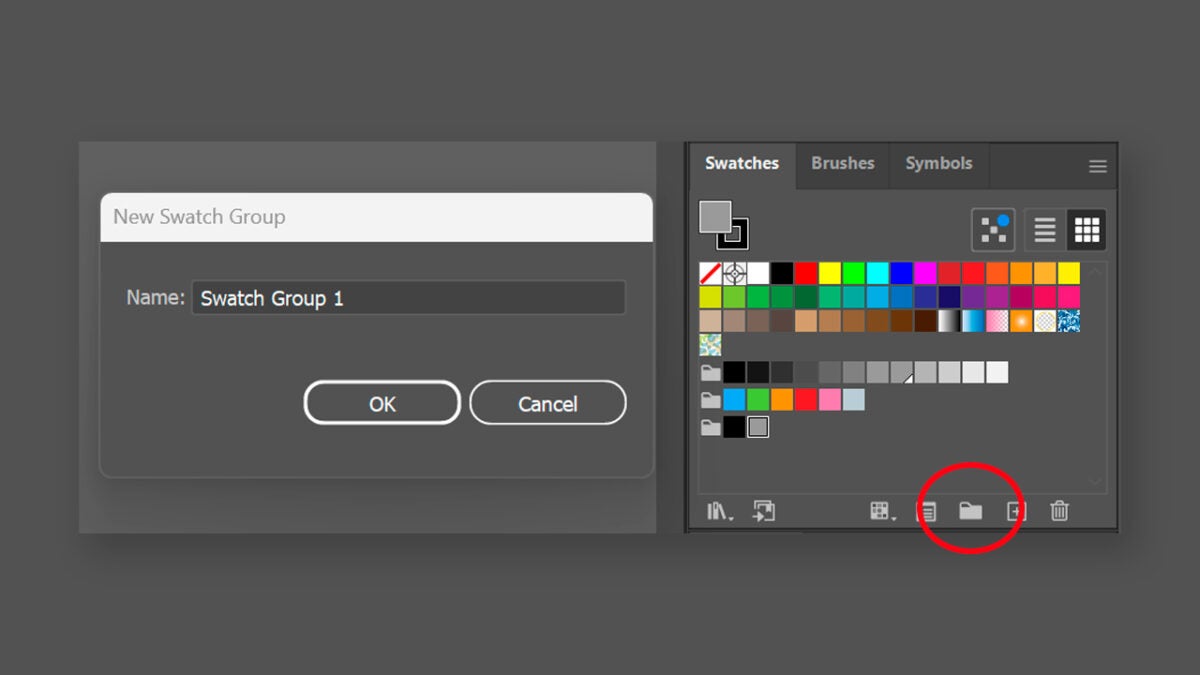Add selected swatches to library icon
Image resolution: width=1200 pixels, height=675 pixels.
click(x=764, y=511)
